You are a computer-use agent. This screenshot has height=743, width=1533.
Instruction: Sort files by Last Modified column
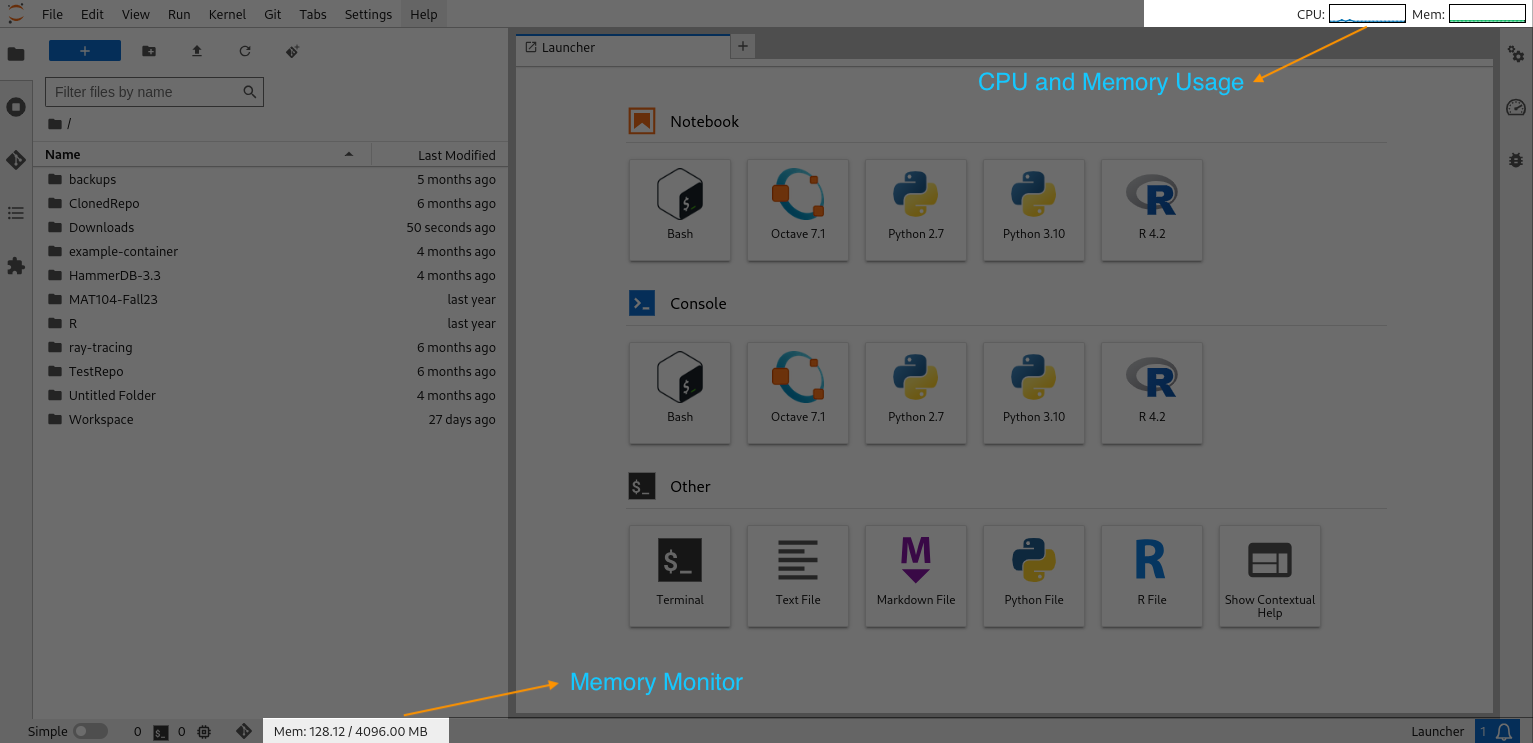coord(439,155)
